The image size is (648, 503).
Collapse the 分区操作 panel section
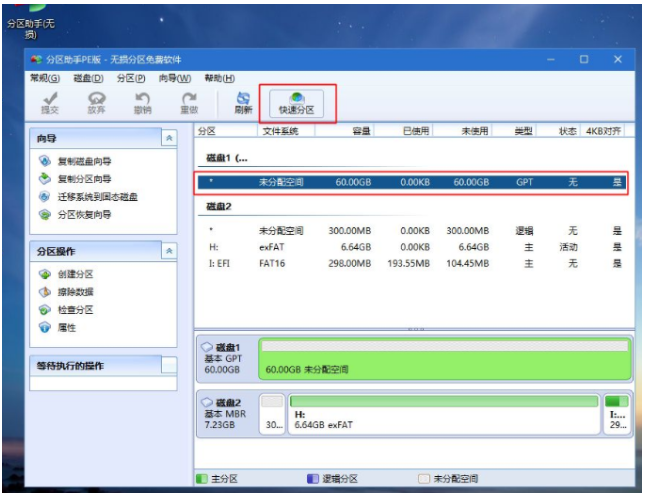pos(169,251)
